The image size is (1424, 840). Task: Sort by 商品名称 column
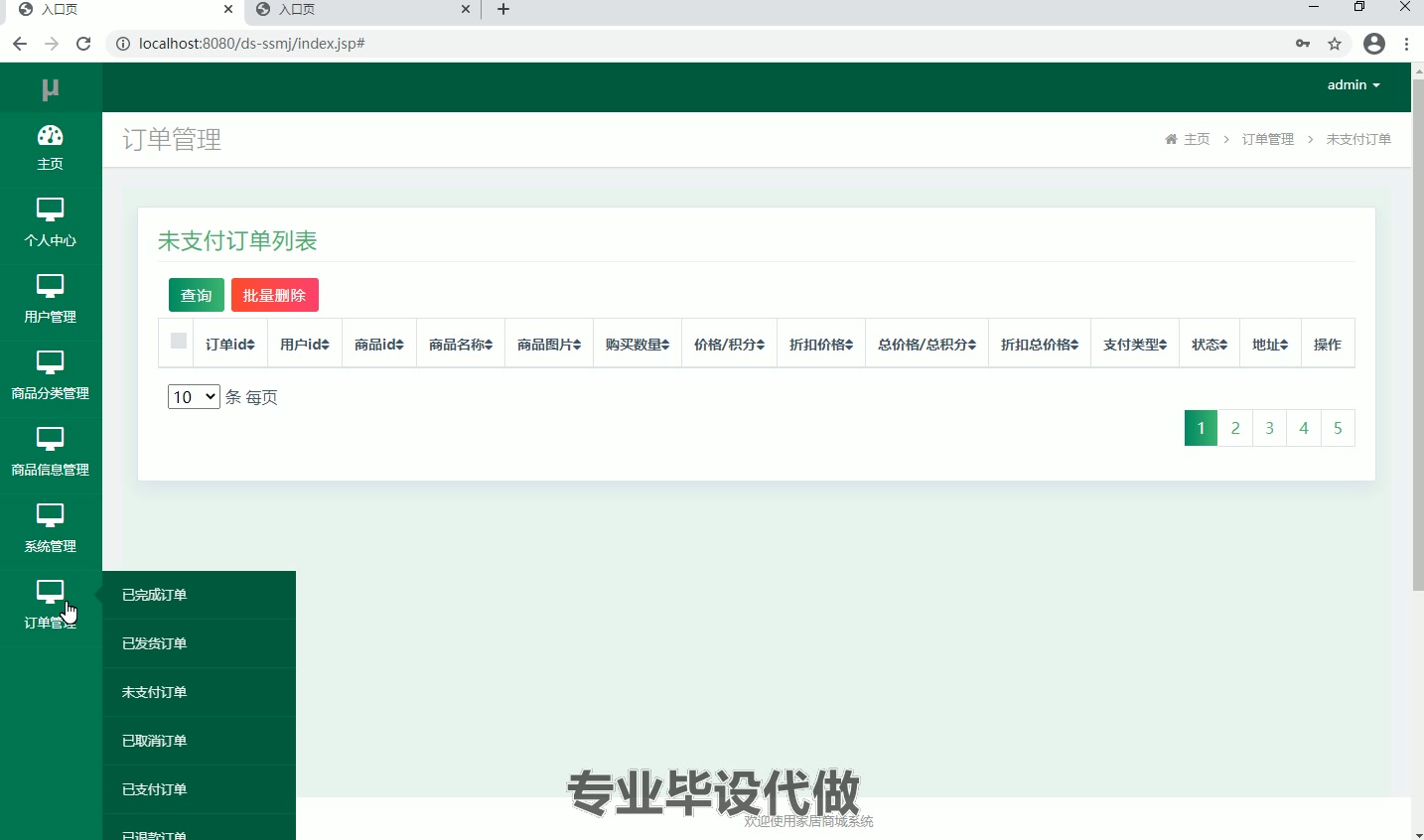coord(461,345)
